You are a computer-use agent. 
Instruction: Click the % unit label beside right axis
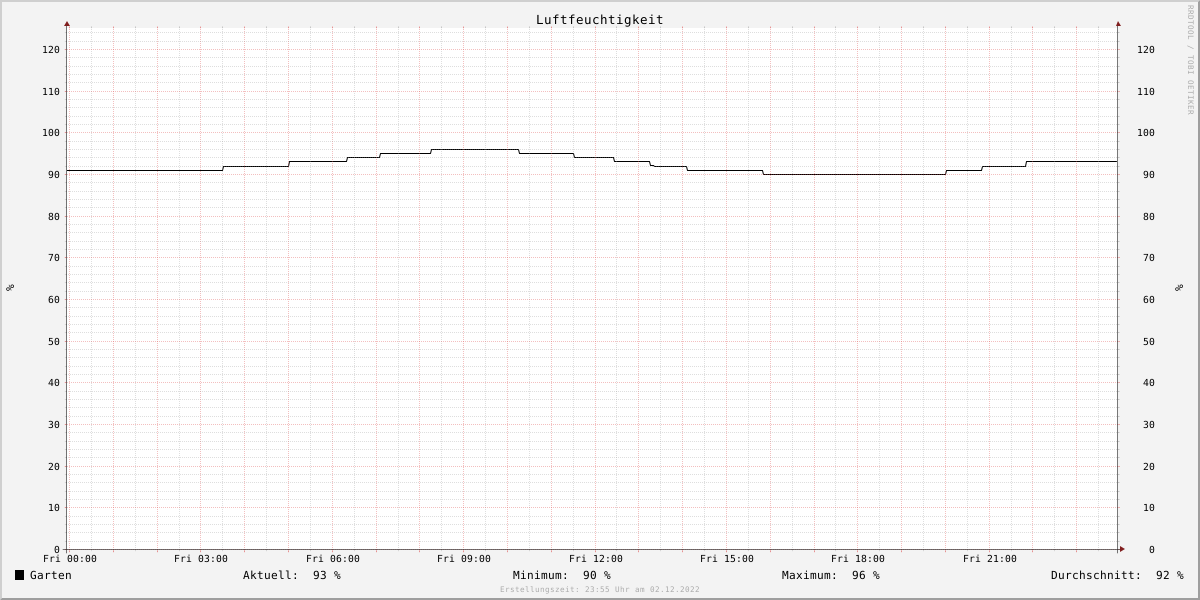1179,288
